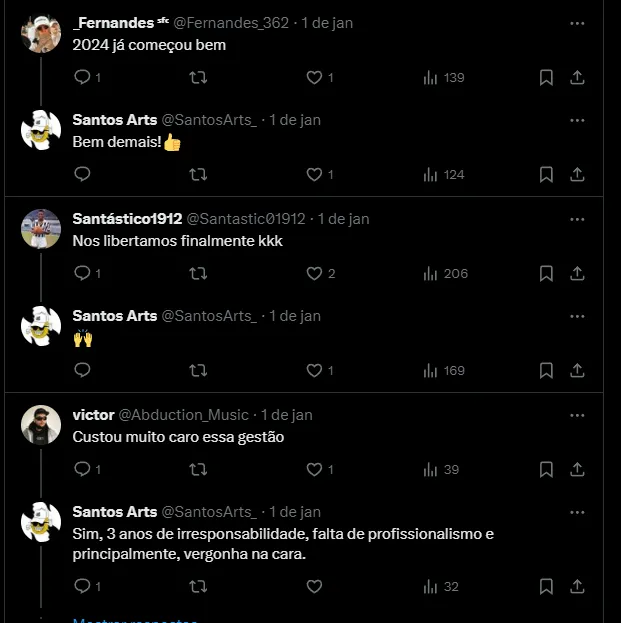The width and height of the screenshot is (621, 623).
Task: Click Fernandes' profile avatar
Action: 41,34
